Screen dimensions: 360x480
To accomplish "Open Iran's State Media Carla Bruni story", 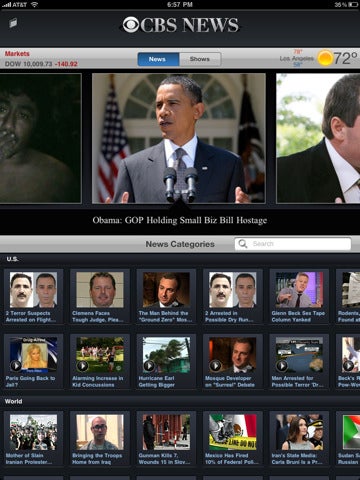I will [x=299, y=438].
